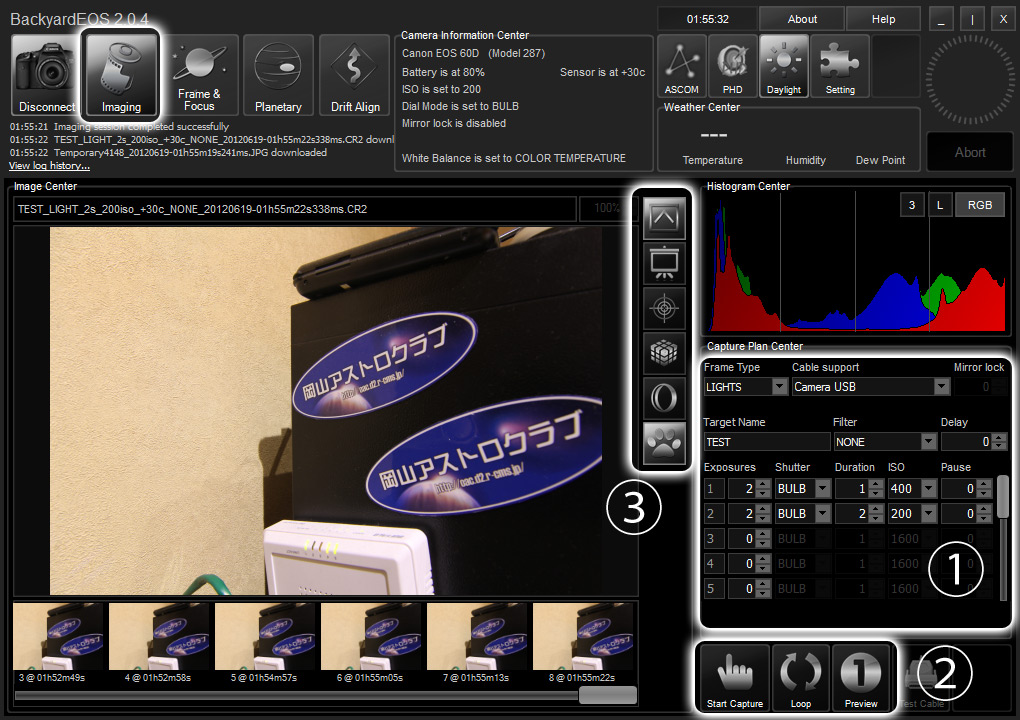This screenshot has height=720, width=1020.
Task: Open the Help menu
Action: point(883,19)
